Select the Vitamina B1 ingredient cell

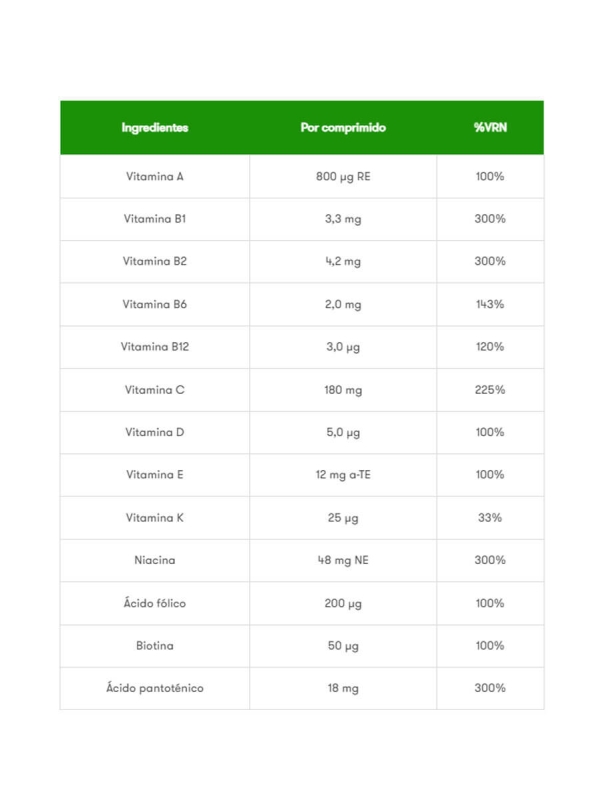(154, 219)
